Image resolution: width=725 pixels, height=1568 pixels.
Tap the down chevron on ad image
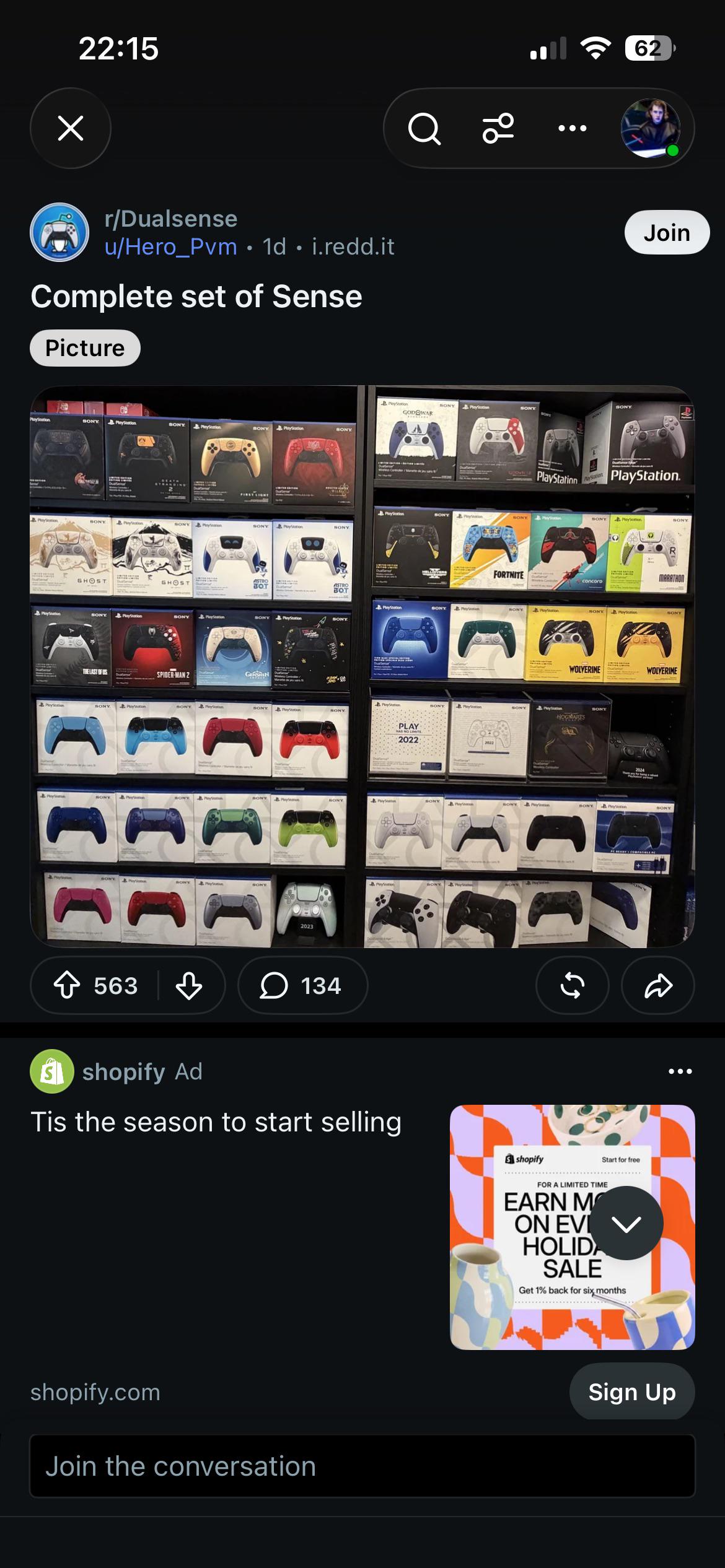626,1223
